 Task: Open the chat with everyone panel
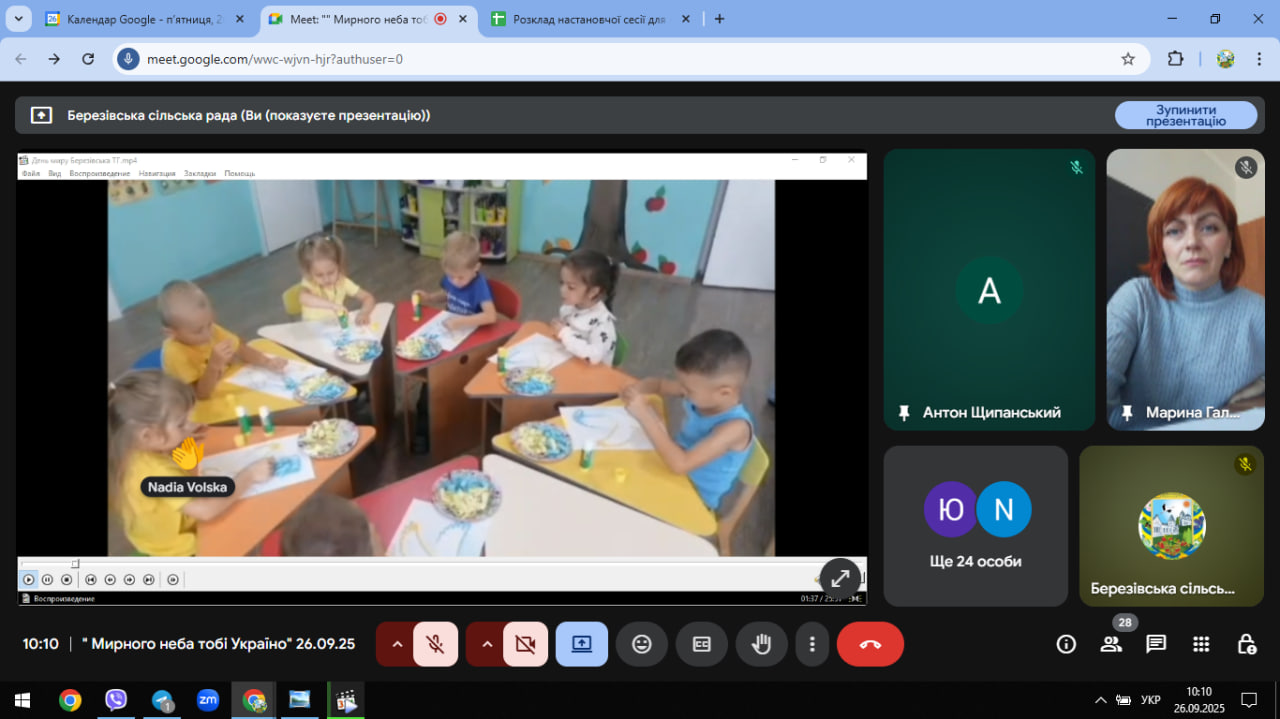tap(1156, 644)
